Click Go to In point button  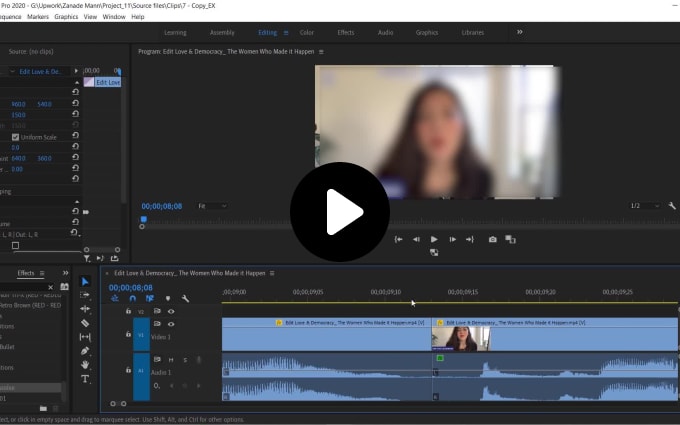pyautogui.click(x=399, y=239)
